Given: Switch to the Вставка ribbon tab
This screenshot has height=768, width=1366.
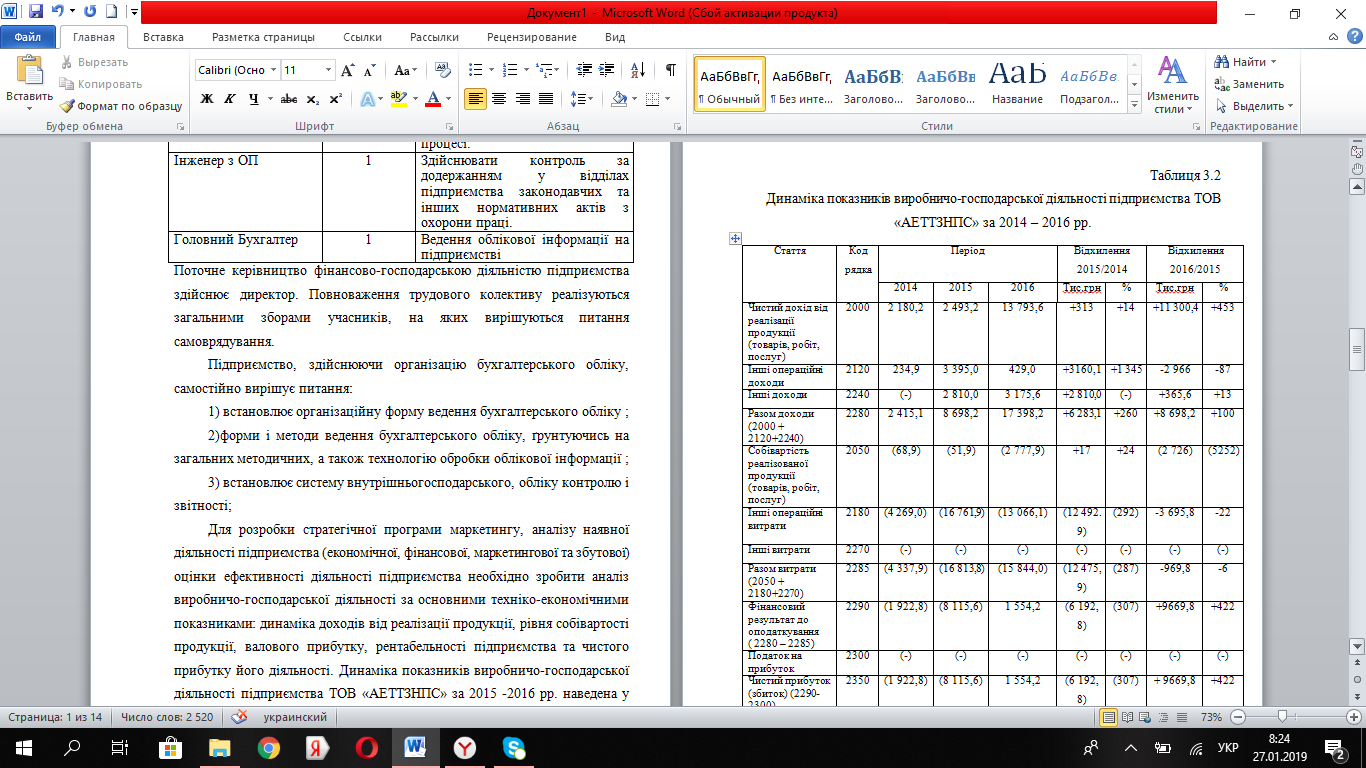Looking at the screenshot, I should click(x=162, y=36).
